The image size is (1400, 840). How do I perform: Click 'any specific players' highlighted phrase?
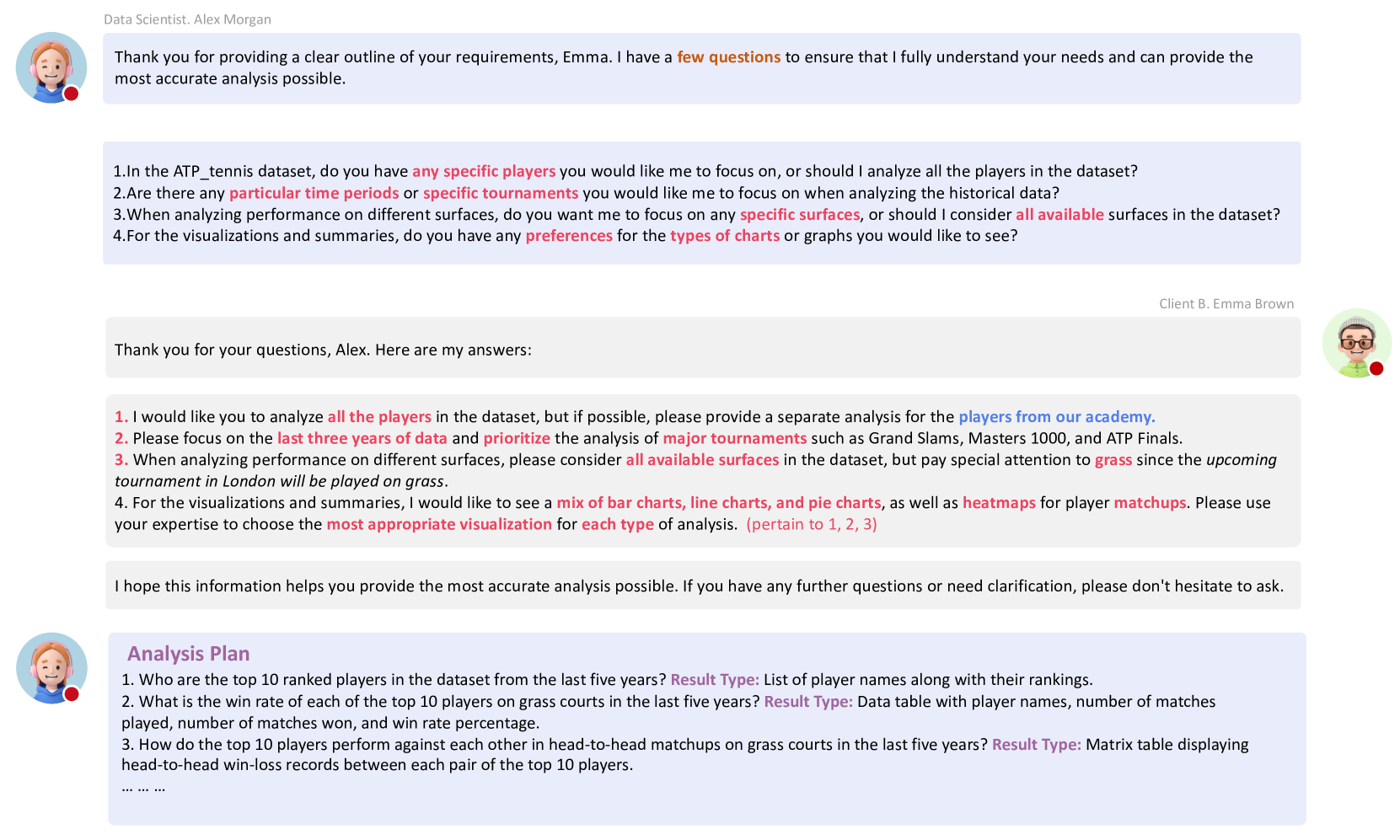click(x=484, y=172)
